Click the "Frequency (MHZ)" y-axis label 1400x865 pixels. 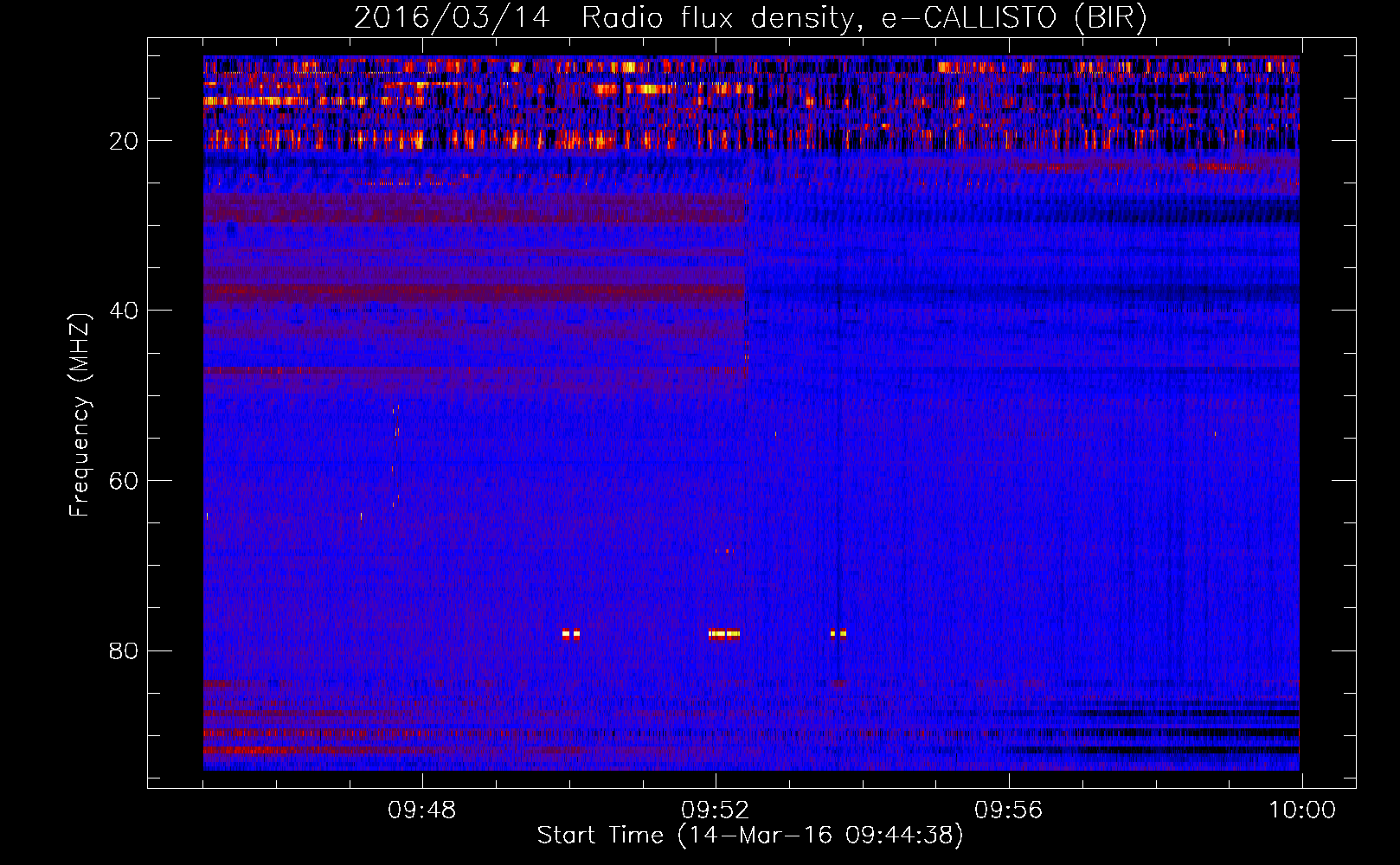coord(80,415)
